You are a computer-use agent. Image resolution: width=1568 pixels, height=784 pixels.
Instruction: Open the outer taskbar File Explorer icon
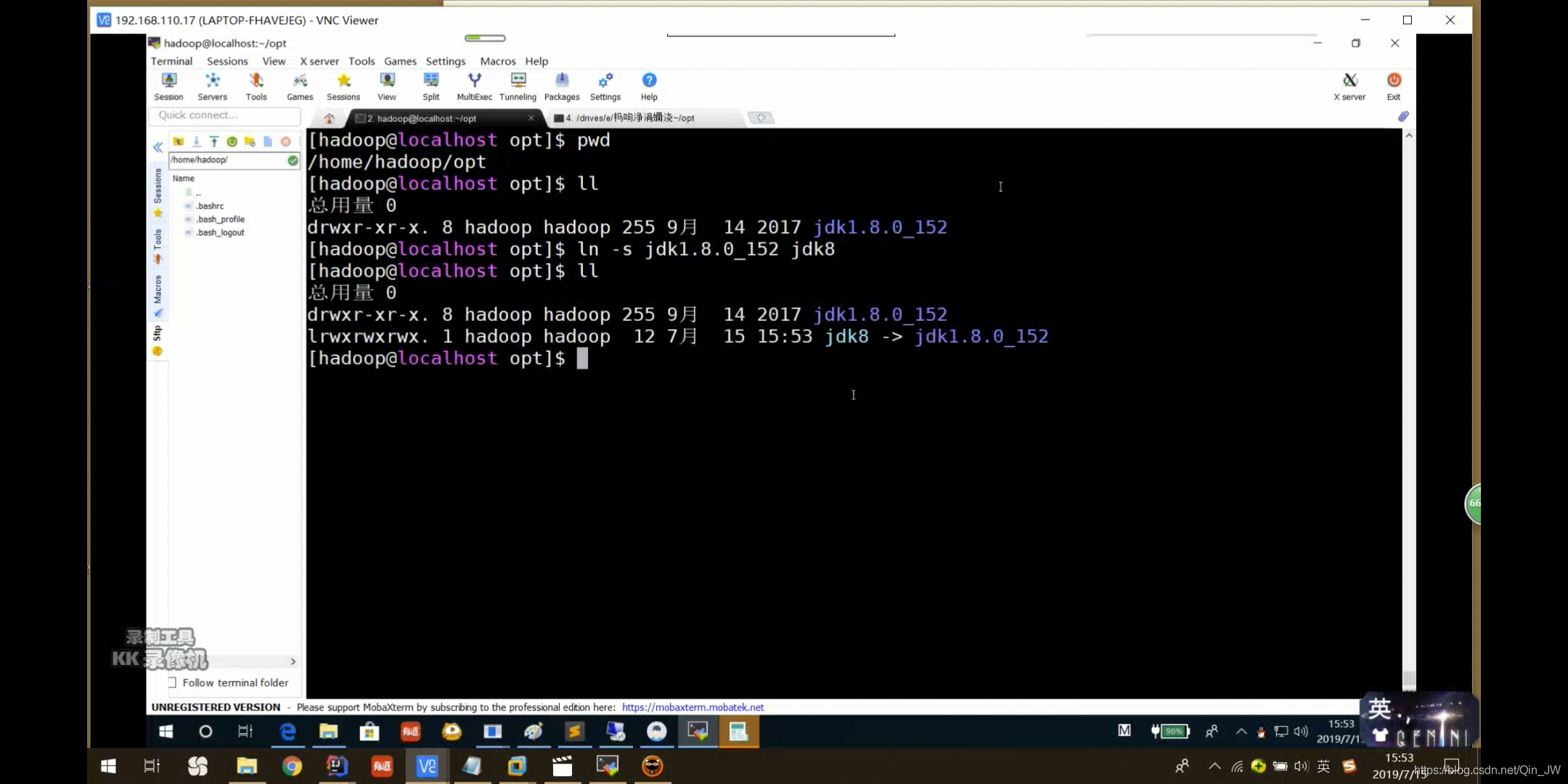tap(247, 766)
